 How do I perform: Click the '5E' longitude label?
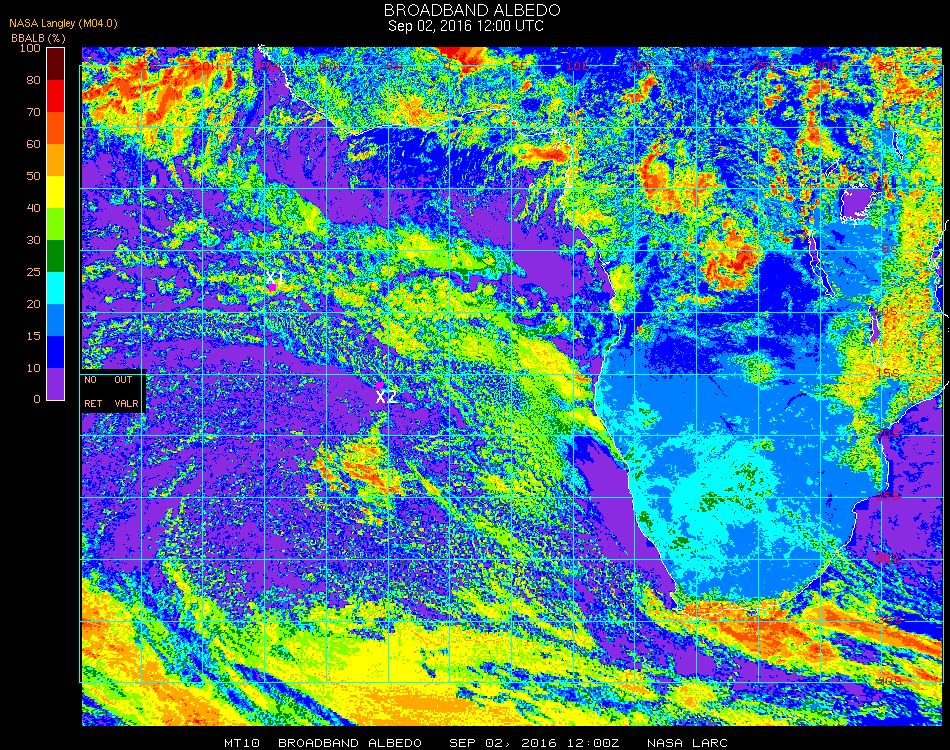click(x=520, y=66)
